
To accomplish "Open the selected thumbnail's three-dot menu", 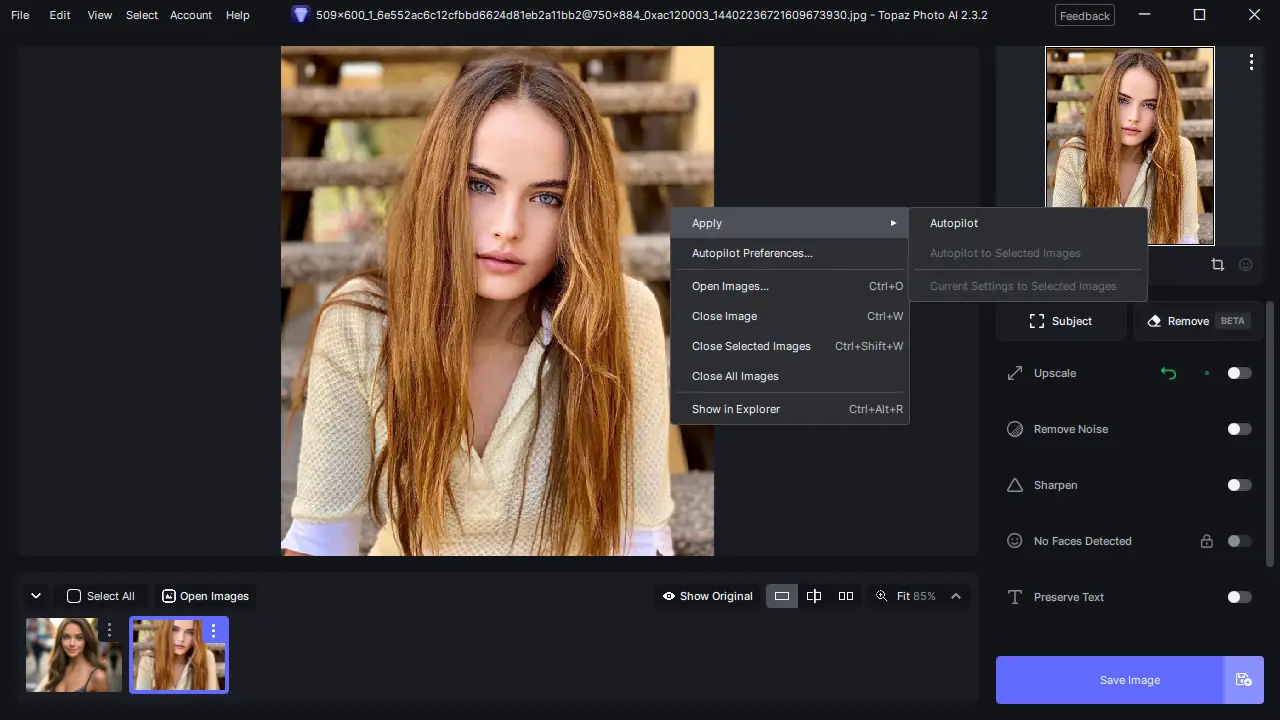I will (x=213, y=631).
